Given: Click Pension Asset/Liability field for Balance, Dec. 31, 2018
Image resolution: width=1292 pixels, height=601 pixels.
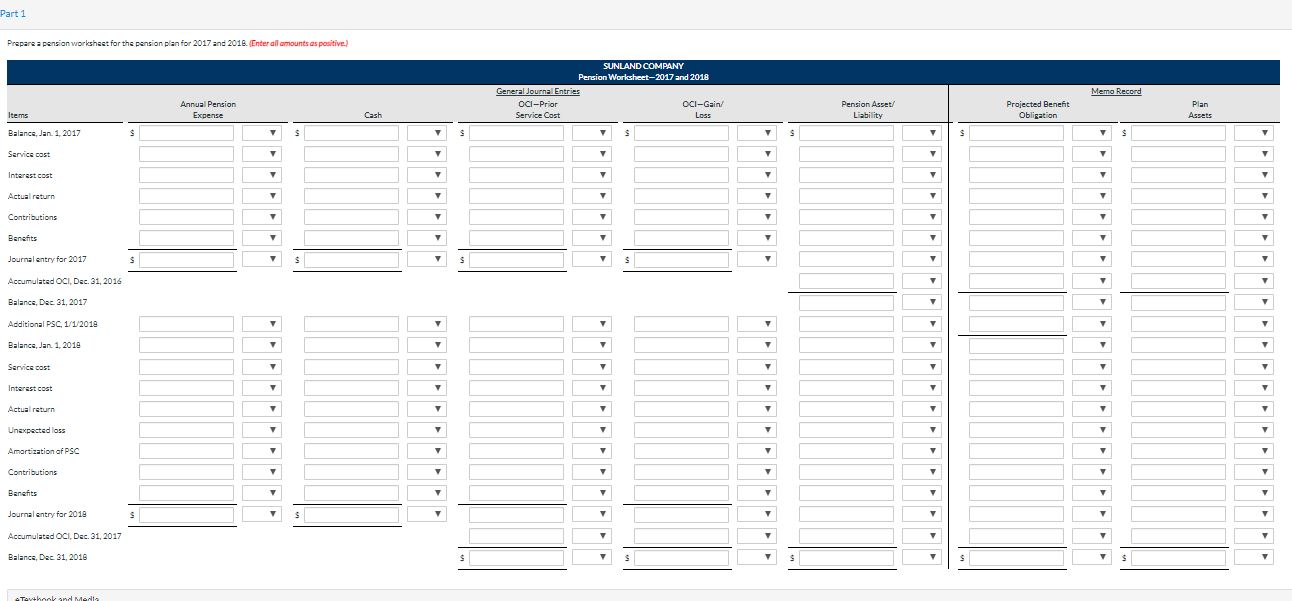Looking at the screenshot, I should point(846,557).
